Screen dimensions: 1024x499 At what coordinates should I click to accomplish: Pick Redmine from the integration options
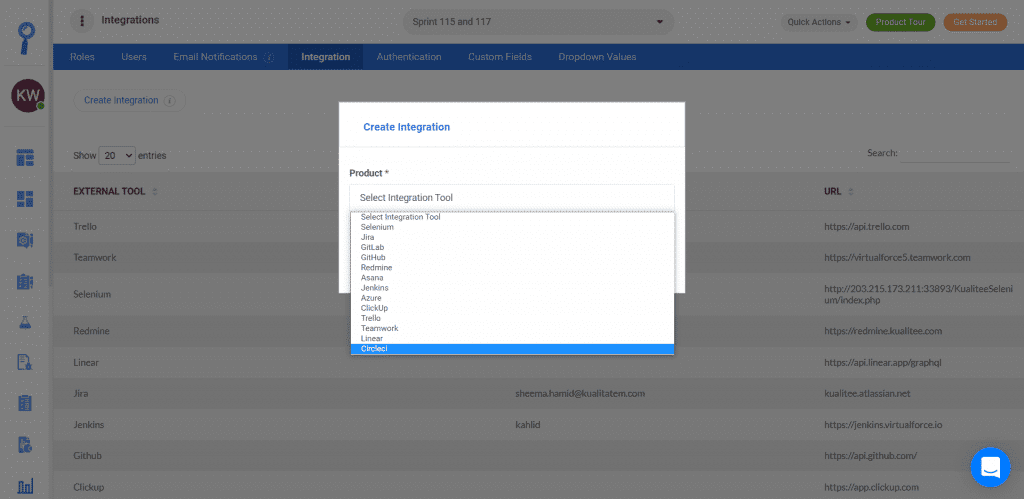tap(512, 268)
